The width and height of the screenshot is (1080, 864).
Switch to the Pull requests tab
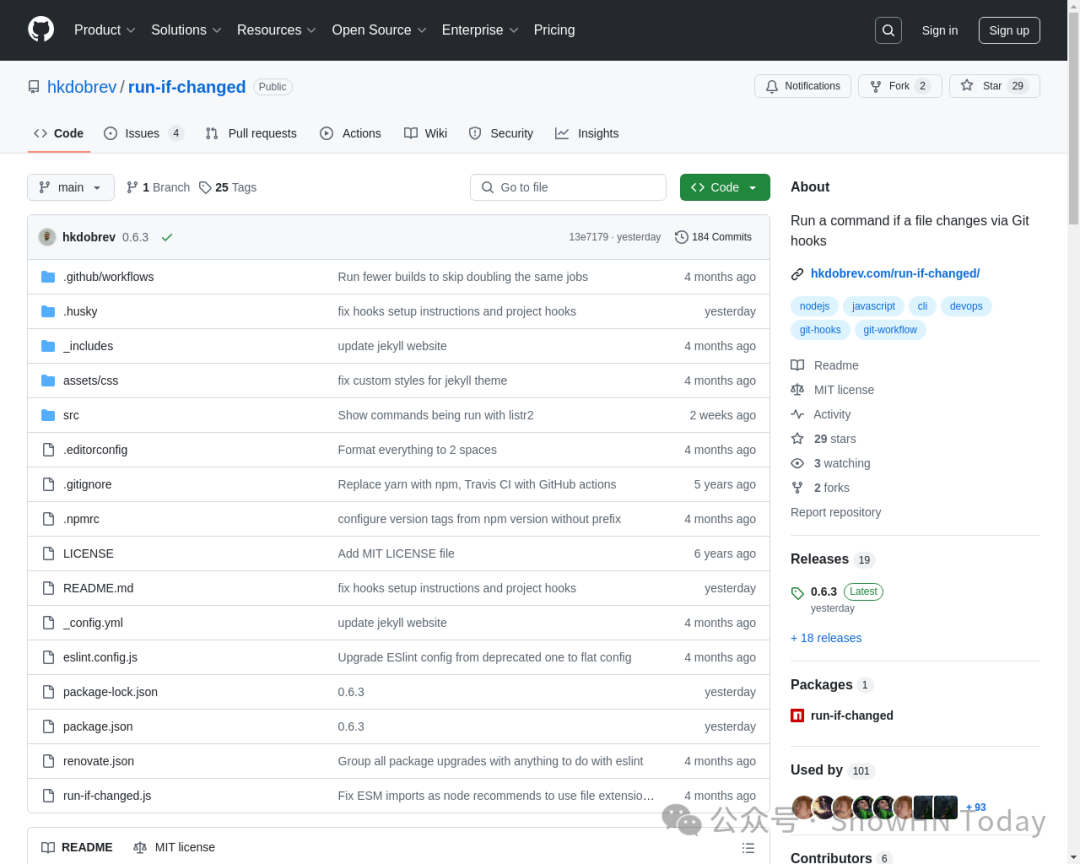(x=251, y=134)
